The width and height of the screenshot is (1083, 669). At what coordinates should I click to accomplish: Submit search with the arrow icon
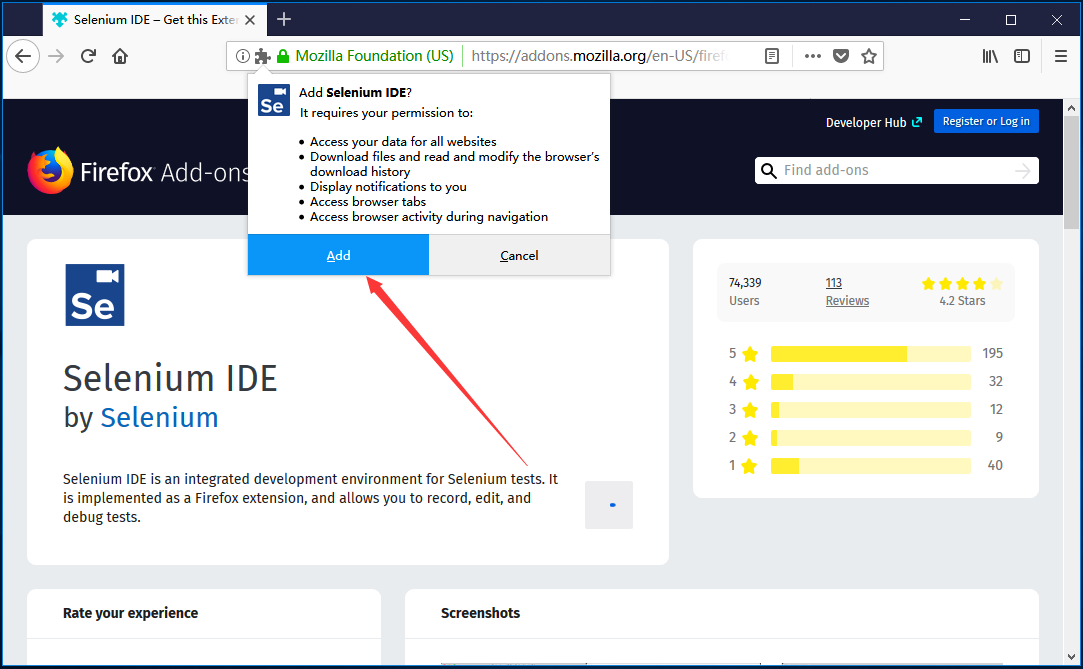point(1023,171)
